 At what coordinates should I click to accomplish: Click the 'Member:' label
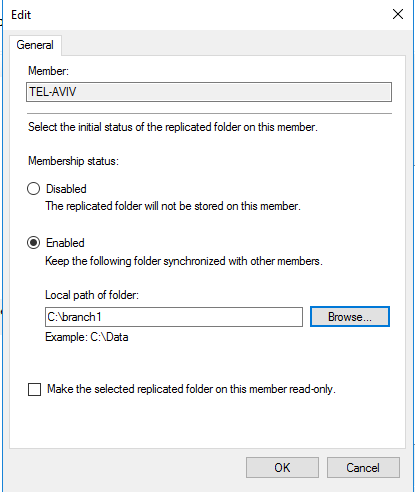[48, 71]
